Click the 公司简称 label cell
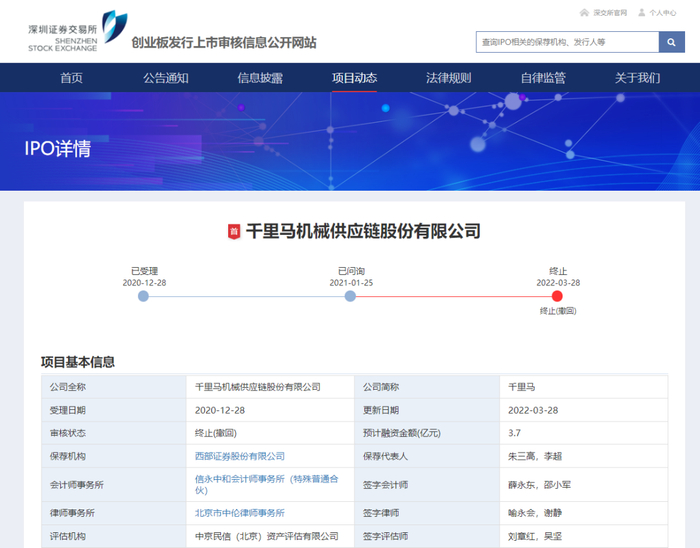This screenshot has height=548, width=700. 427,387
